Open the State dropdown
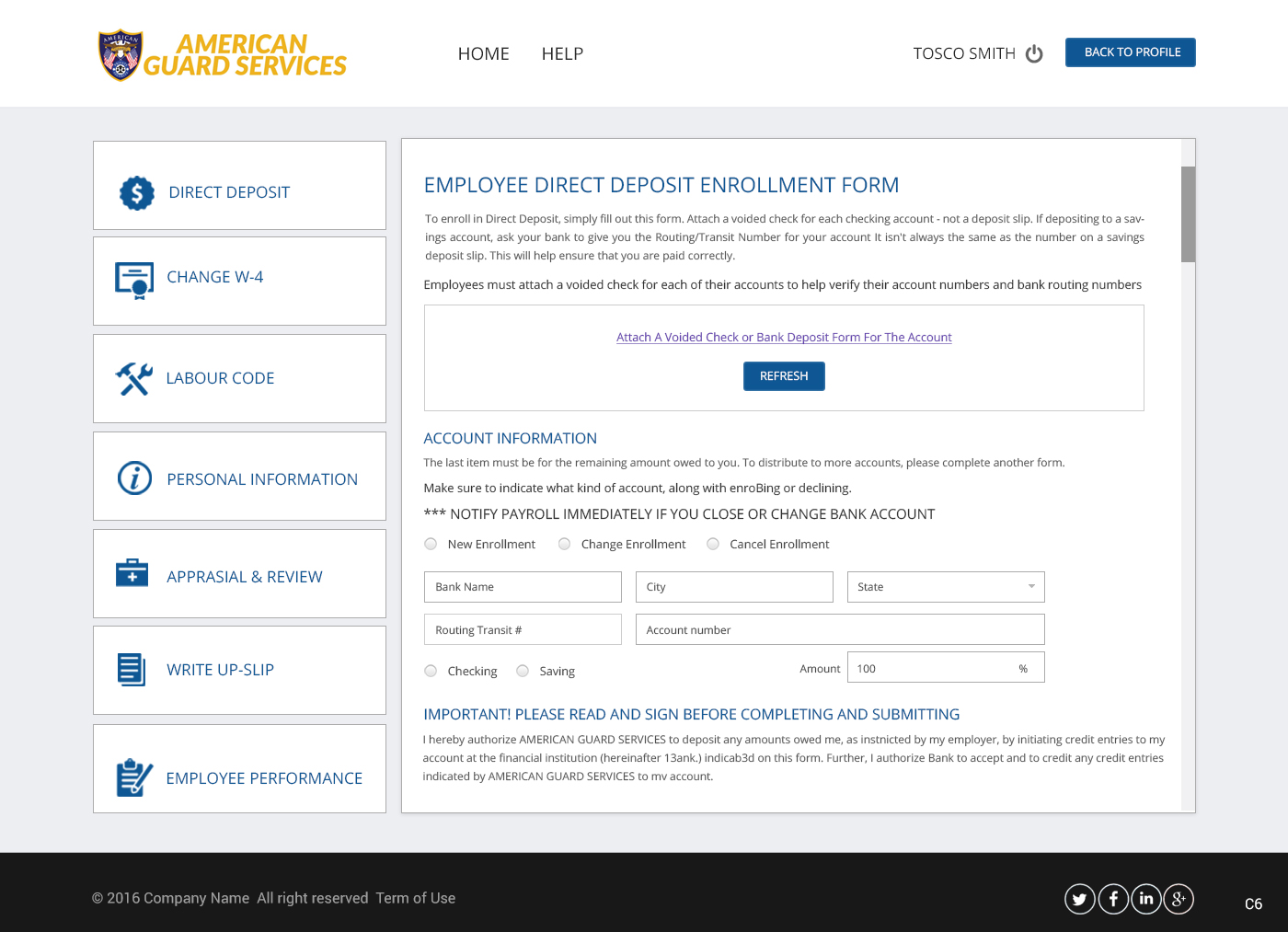Image resolution: width=1288 pixels, height=932 pixels. pos(946,587)
